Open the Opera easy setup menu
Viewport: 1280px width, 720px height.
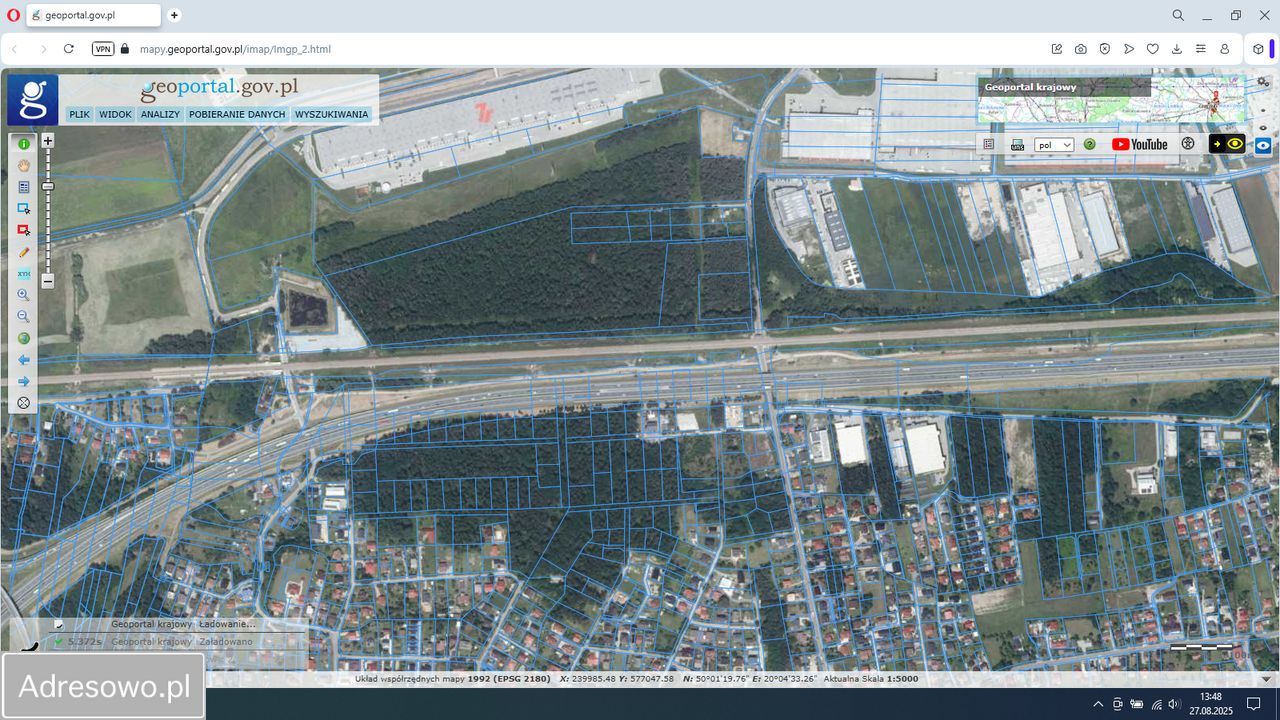[1201, 49]
